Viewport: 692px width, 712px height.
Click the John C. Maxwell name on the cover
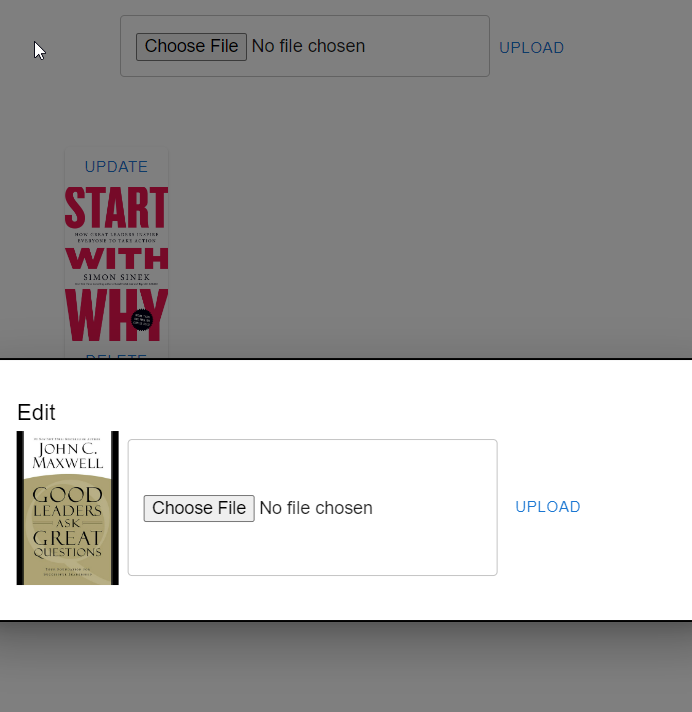point(68,456)
